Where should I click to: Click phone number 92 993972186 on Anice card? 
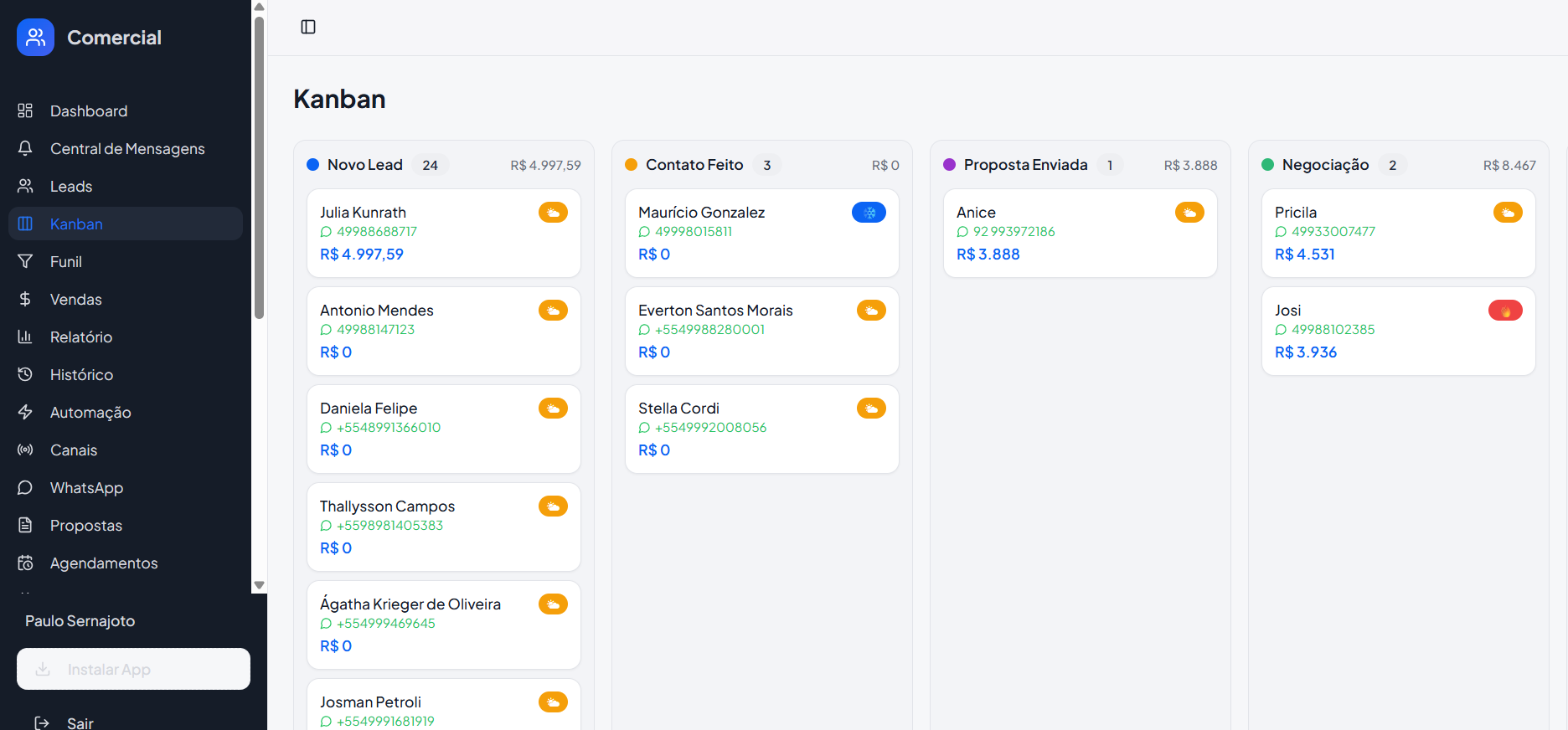(1014, 232)
